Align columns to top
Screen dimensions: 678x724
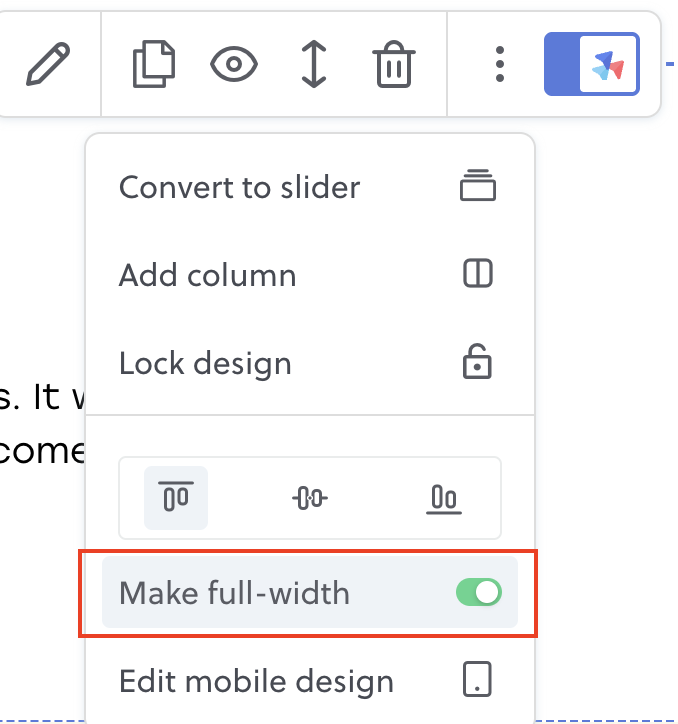(x=176, y=498)
